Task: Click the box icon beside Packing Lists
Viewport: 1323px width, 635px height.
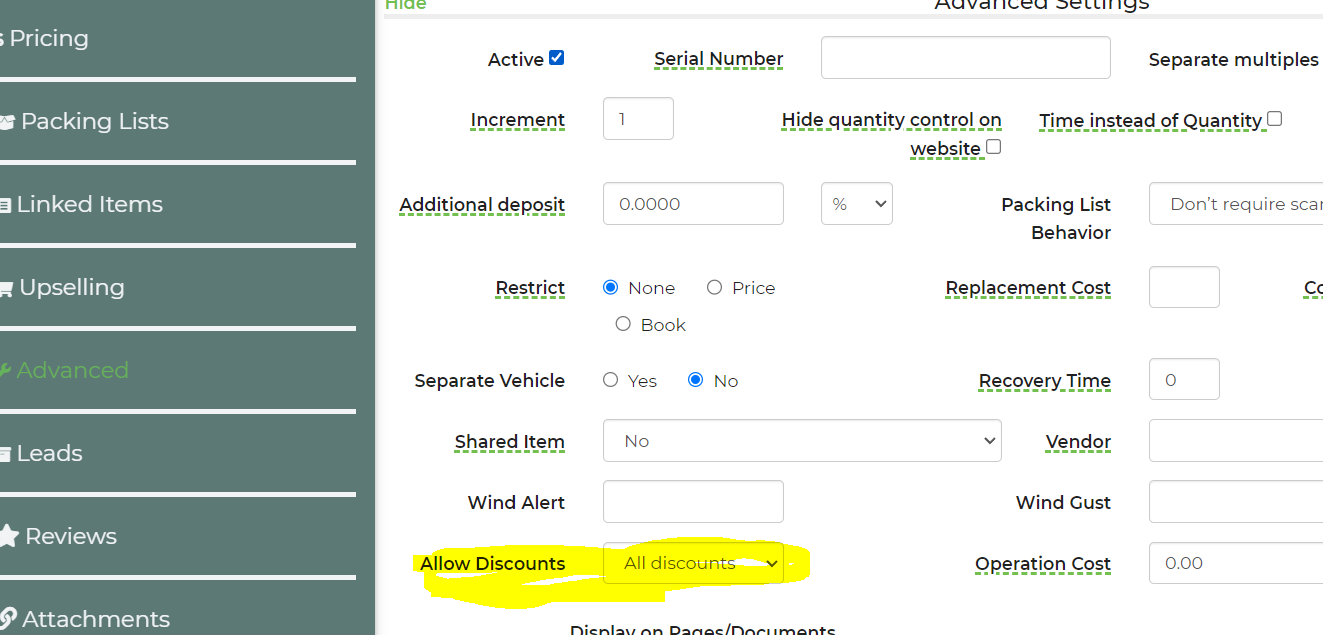Action: [7, 122]
